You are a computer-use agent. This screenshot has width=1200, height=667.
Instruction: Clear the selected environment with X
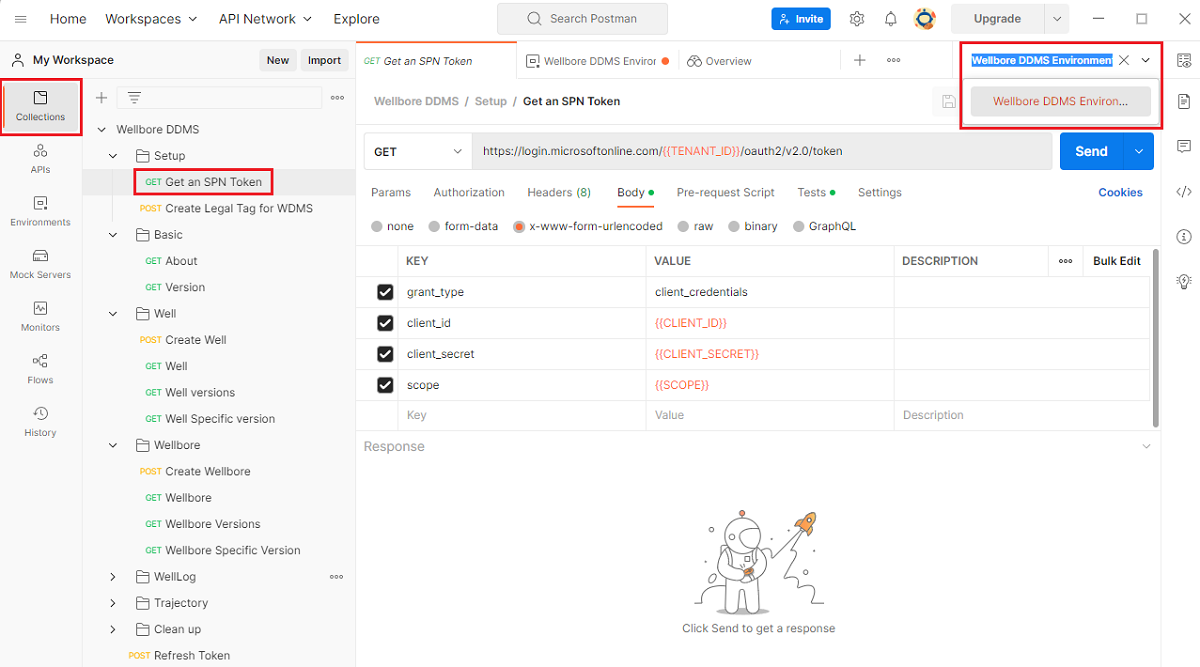coord(1124,60)
